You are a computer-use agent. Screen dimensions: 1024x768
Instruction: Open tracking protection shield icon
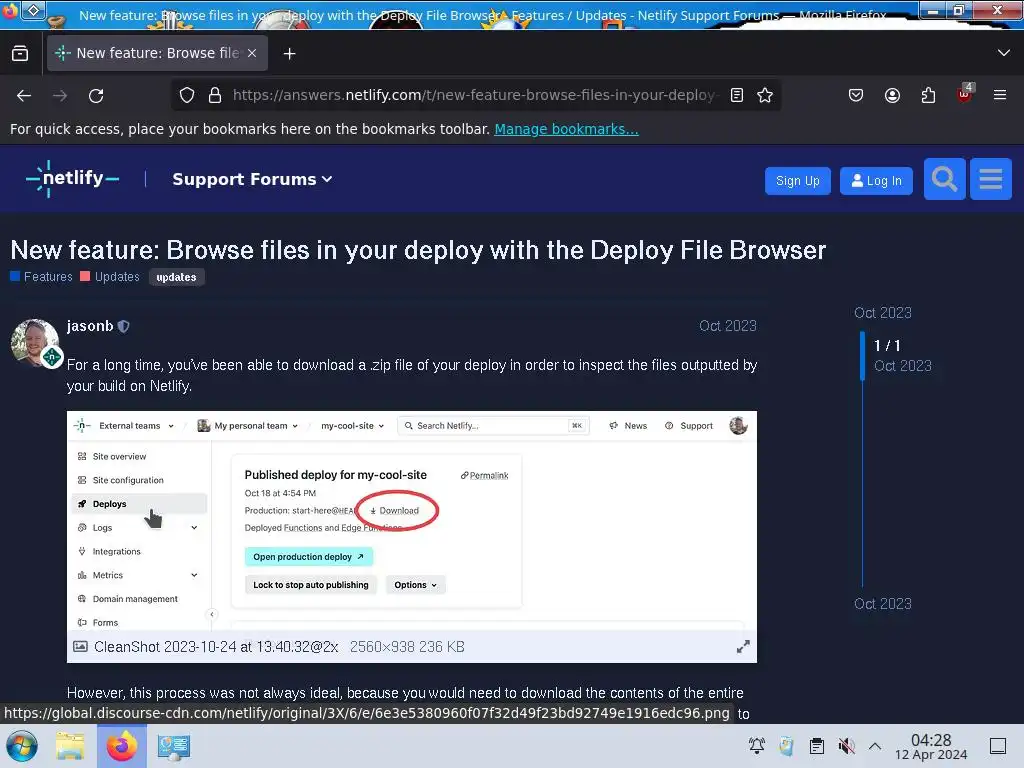187,95
